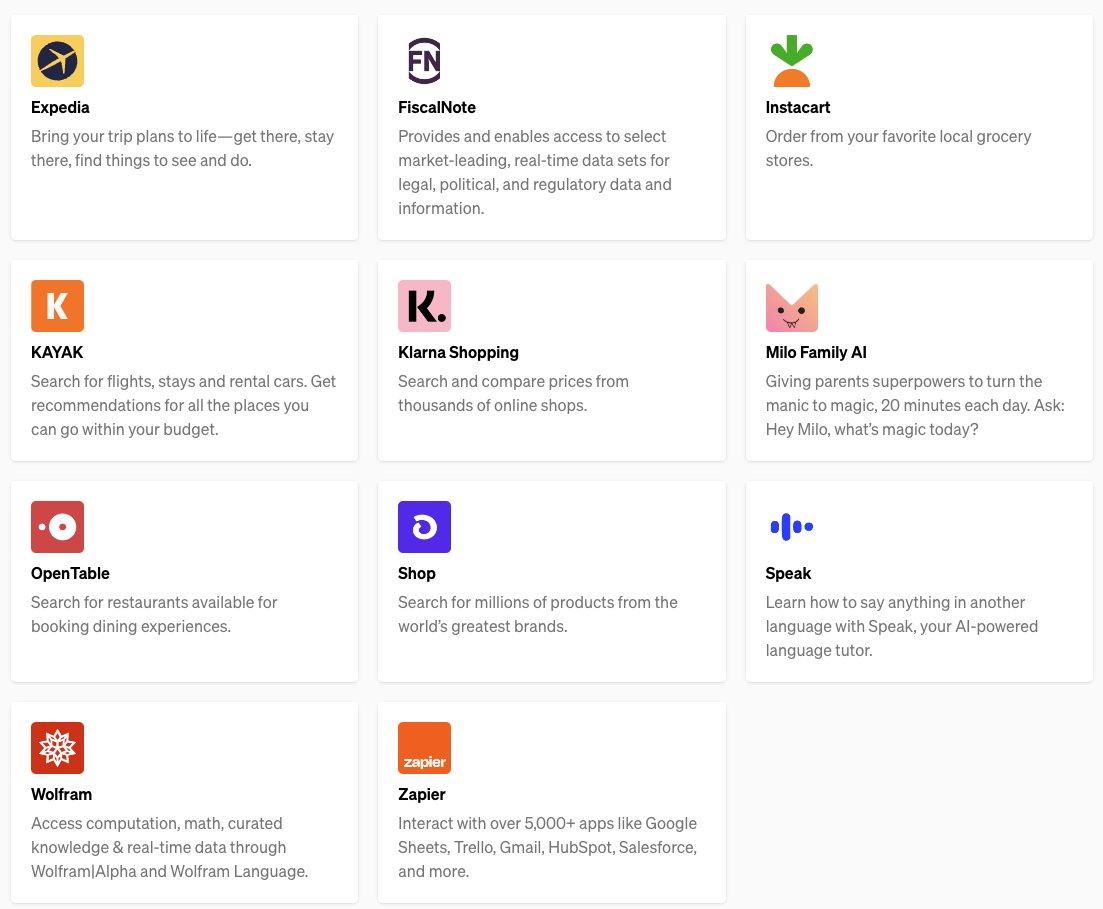This screenshot has height=909, width=1103.
Task: Select the FiscalNote data sets description
Action: click(x=534, y=172)
